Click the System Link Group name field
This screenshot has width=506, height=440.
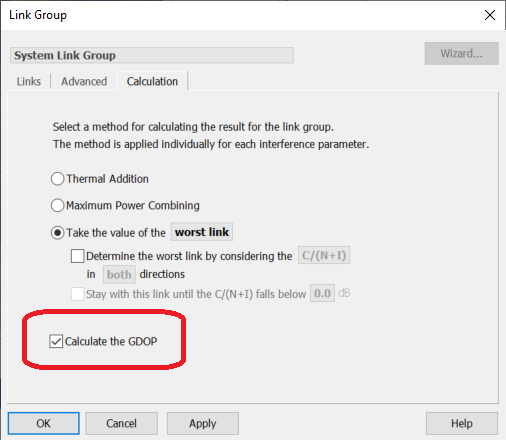point(152,55)
